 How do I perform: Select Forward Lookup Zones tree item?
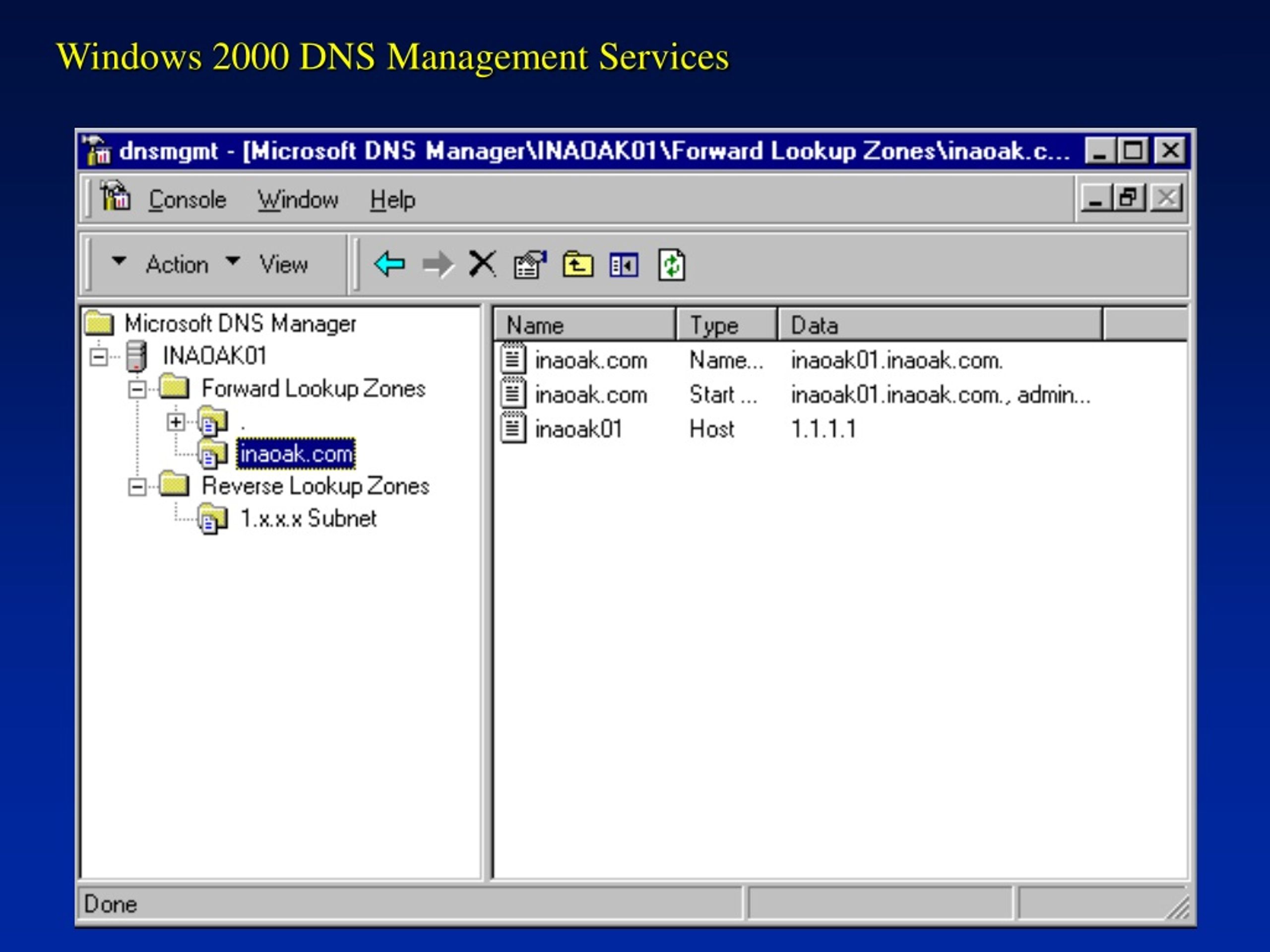314,389
